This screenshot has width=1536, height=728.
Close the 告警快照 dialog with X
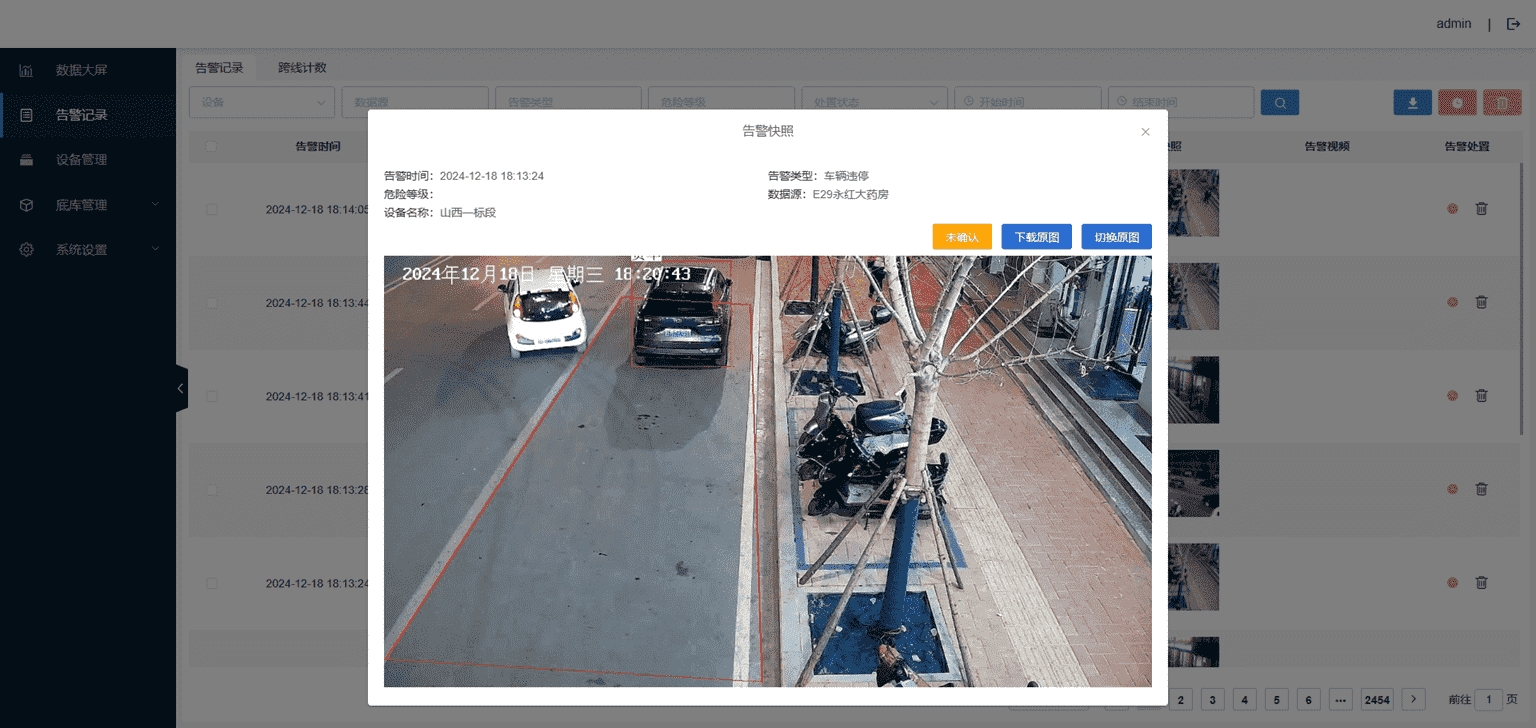(1146, 132)
